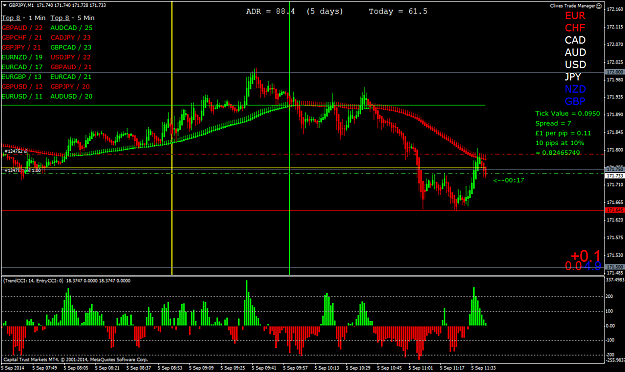This screenshot has height=372, width=625.
Task: Click the TrendCCI indicator label in subwindow
Action: (67, 281)
